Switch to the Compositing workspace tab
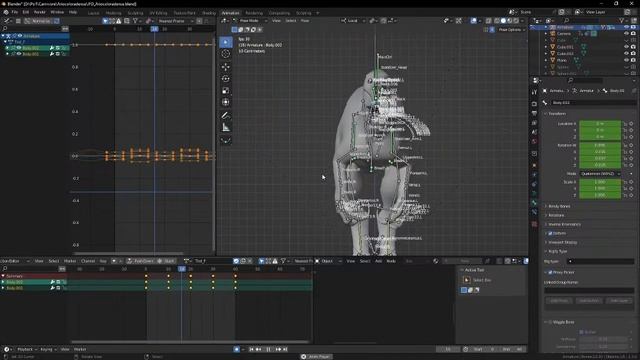 [x=279, y=13]
